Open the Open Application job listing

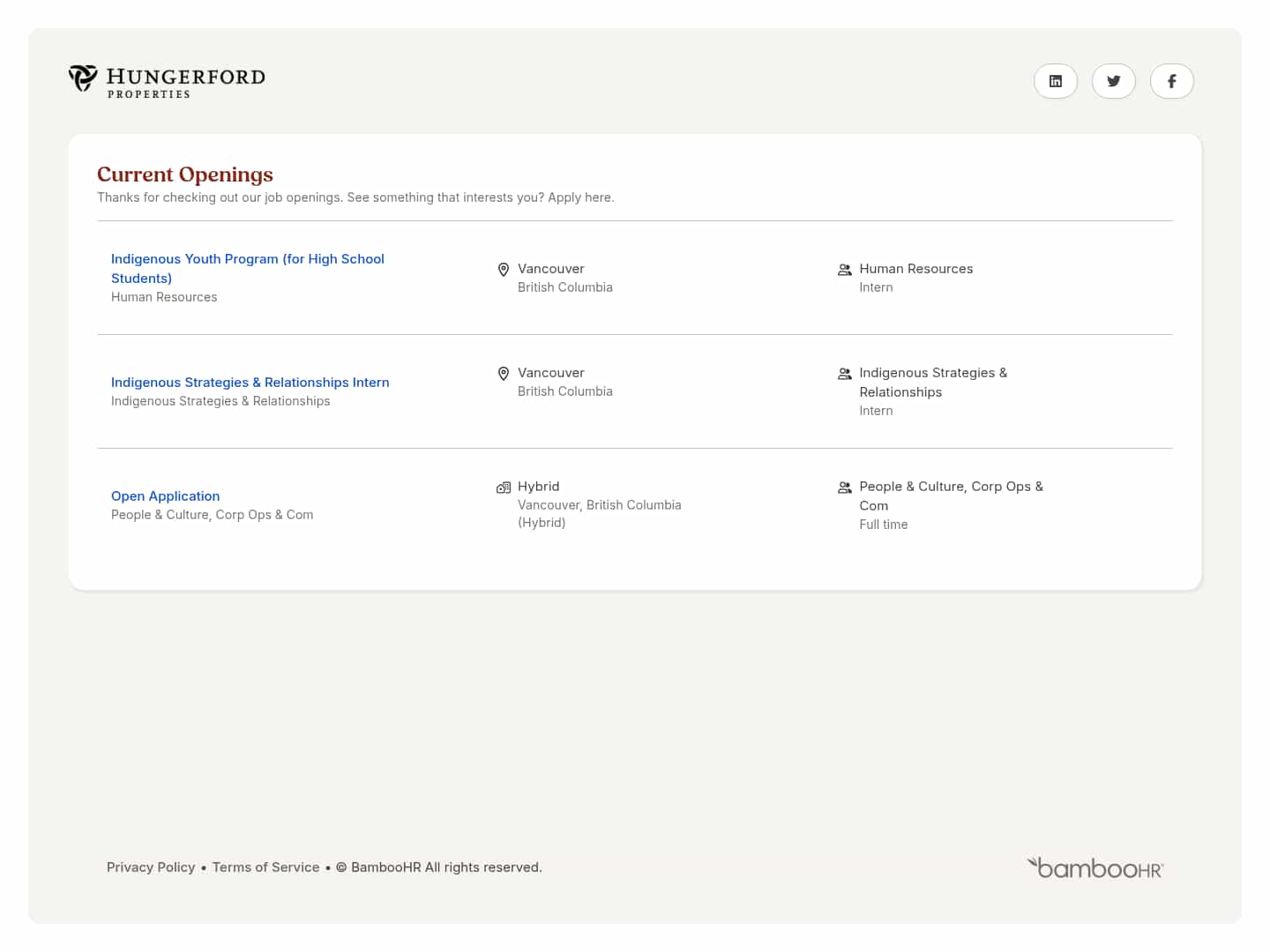click(x=165, y=496)
